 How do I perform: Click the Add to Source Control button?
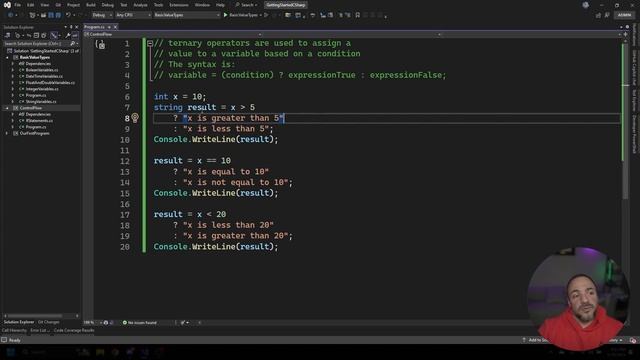coord(536,340)
